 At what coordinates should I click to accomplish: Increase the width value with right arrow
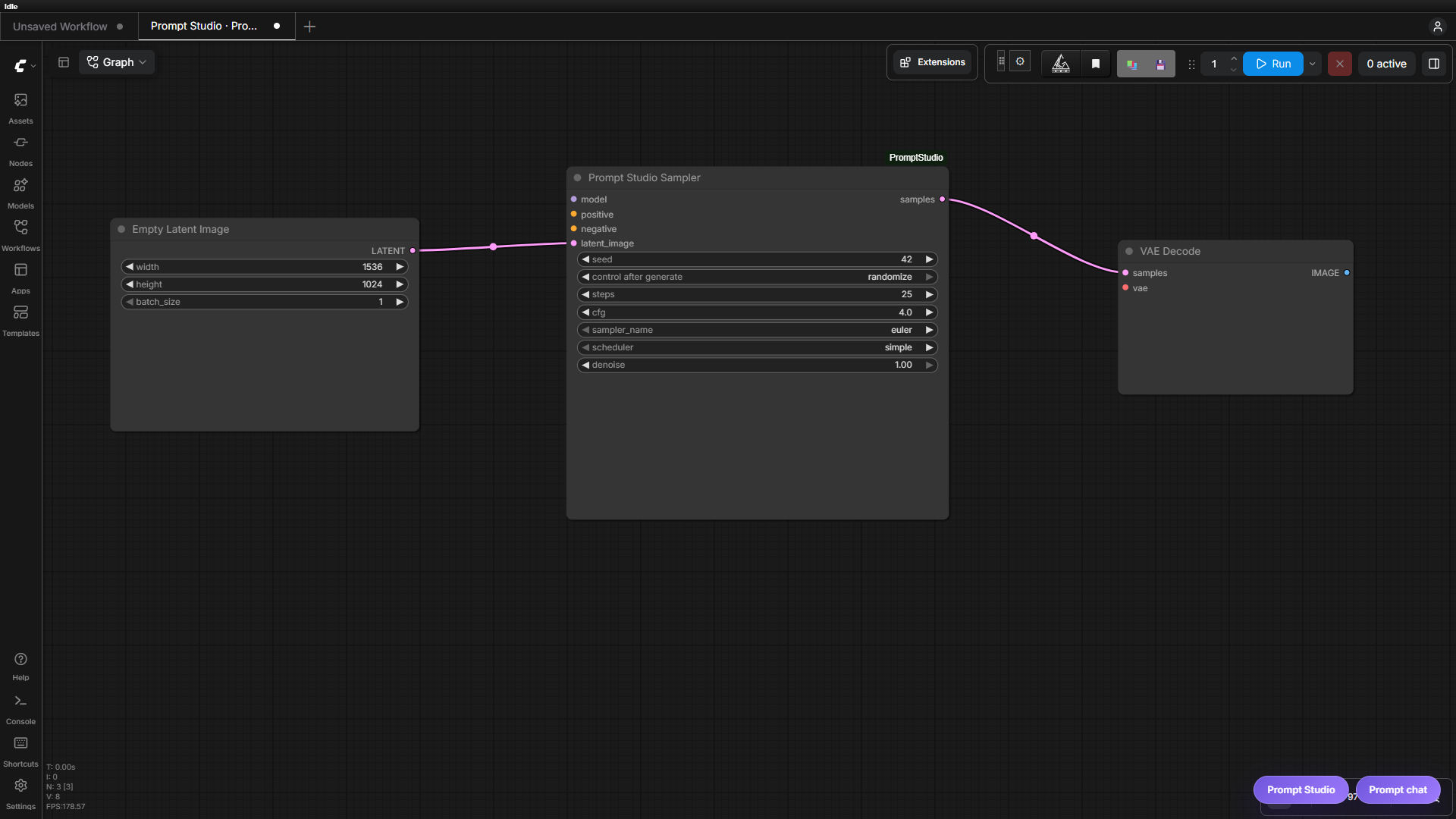pyautogui.click(x=400, y=267)
